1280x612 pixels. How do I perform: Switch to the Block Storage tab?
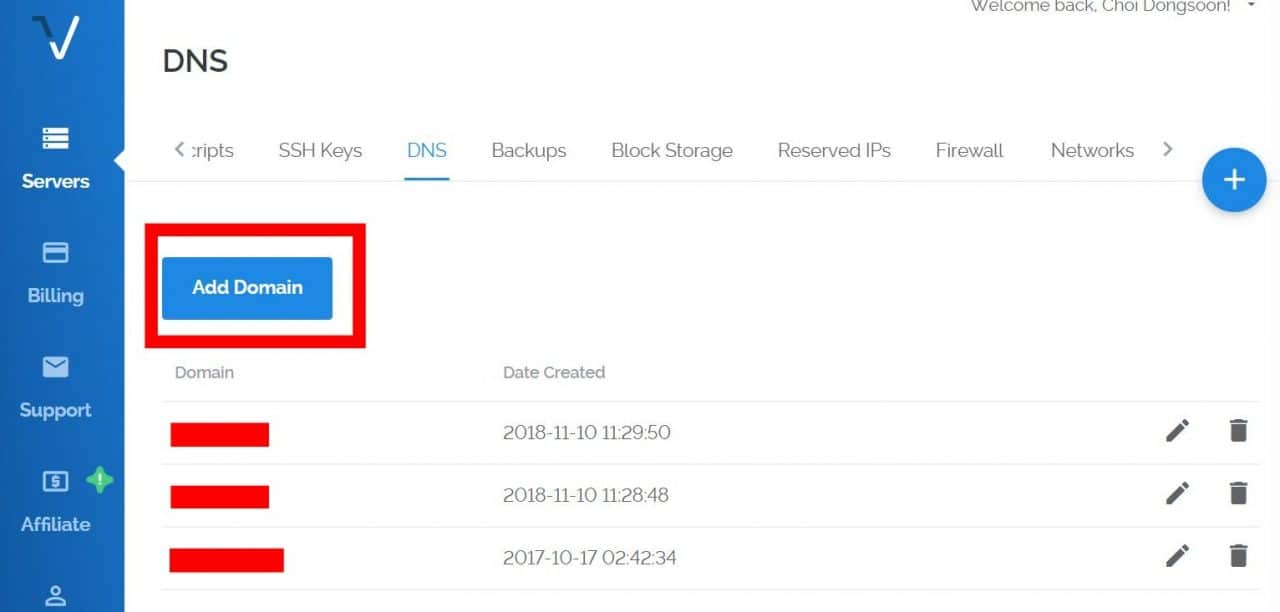[x=671, y=151]
